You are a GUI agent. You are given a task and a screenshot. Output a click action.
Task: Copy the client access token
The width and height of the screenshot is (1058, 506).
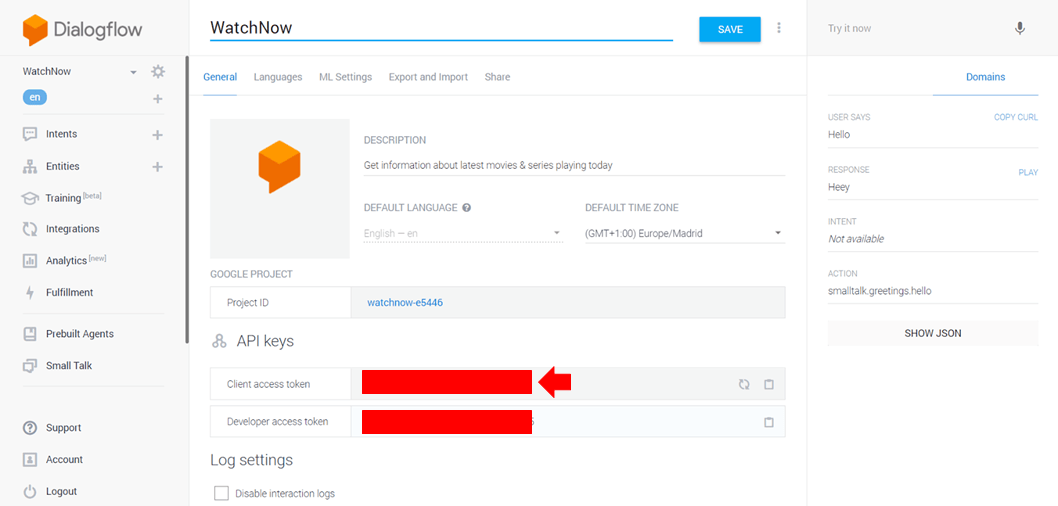[x=769, y=384]
